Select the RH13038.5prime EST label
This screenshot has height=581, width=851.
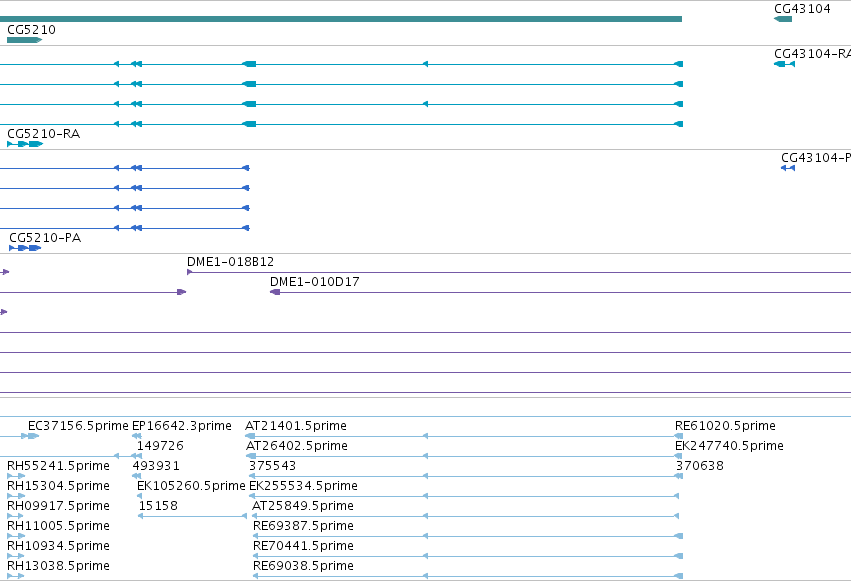(58, 566)
